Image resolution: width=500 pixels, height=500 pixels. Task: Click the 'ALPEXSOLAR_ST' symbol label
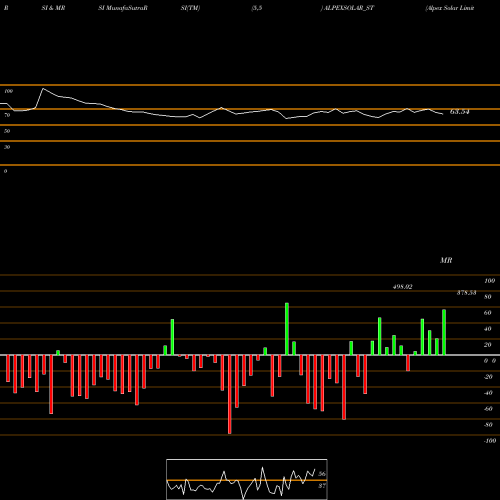[349, 8]
